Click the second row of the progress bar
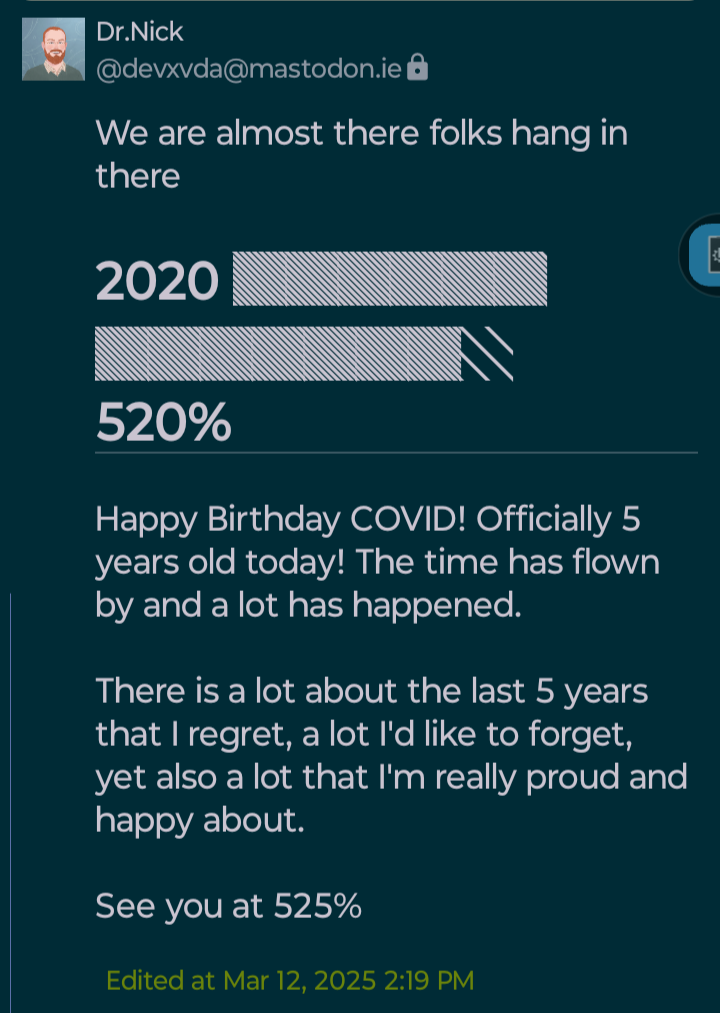 [x=278, y=353]
